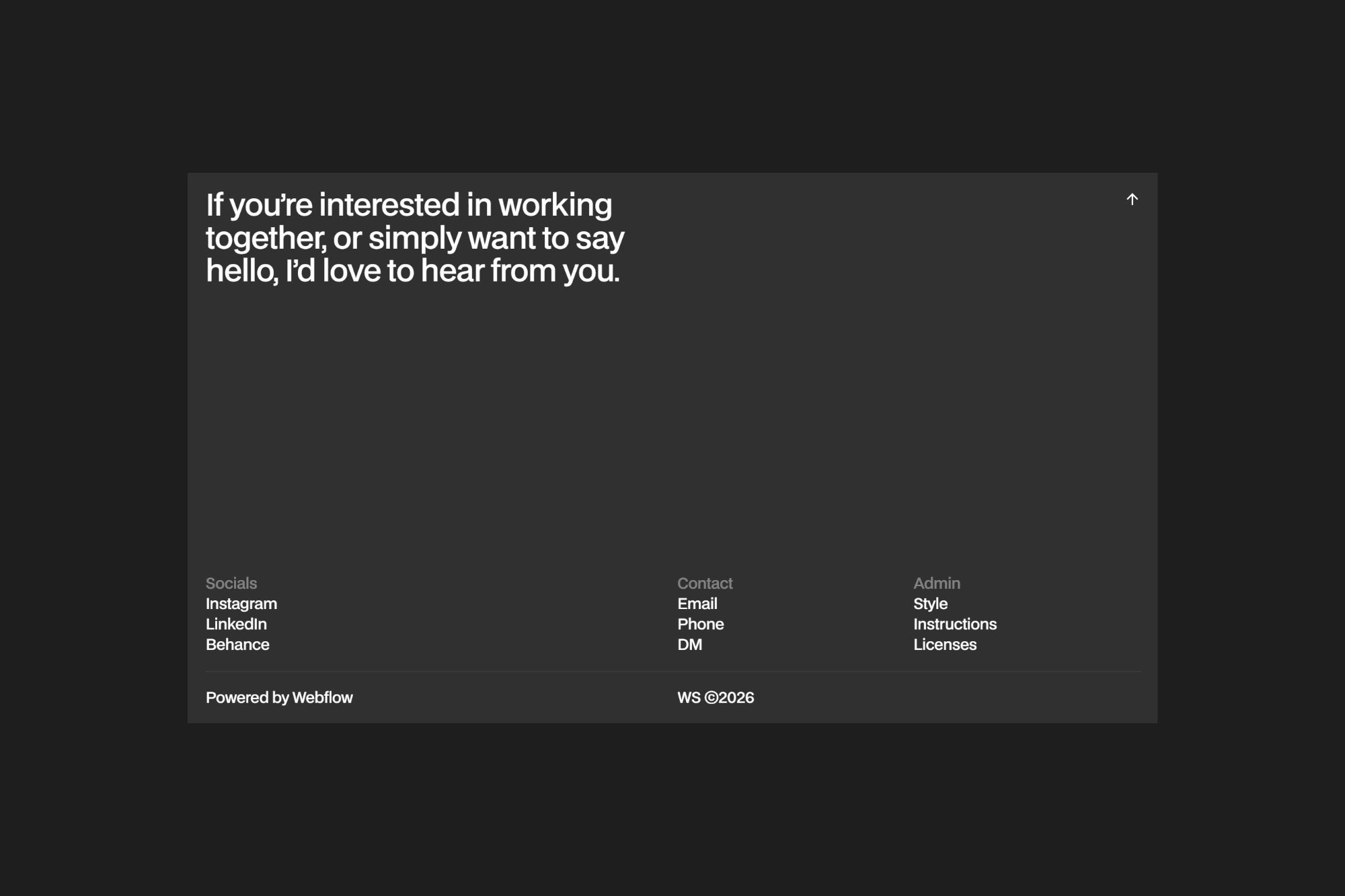The image size is (1345, 896).
Task: Visit the LinkedIn profile link
Action: pos(236,624)
